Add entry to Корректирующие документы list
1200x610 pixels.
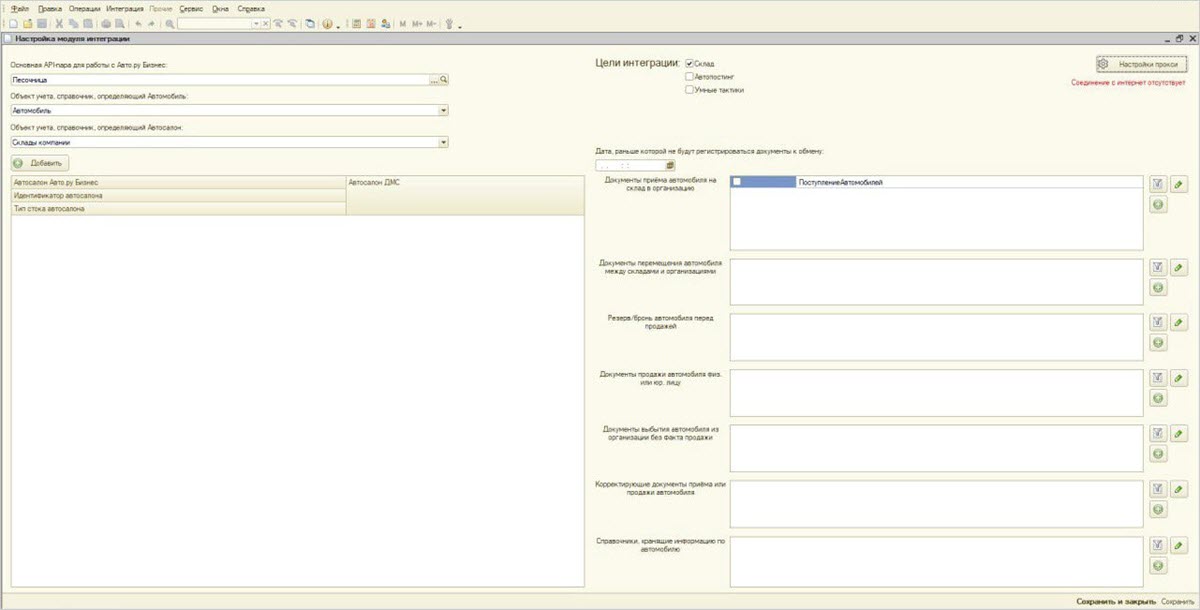coord(1158,509)
